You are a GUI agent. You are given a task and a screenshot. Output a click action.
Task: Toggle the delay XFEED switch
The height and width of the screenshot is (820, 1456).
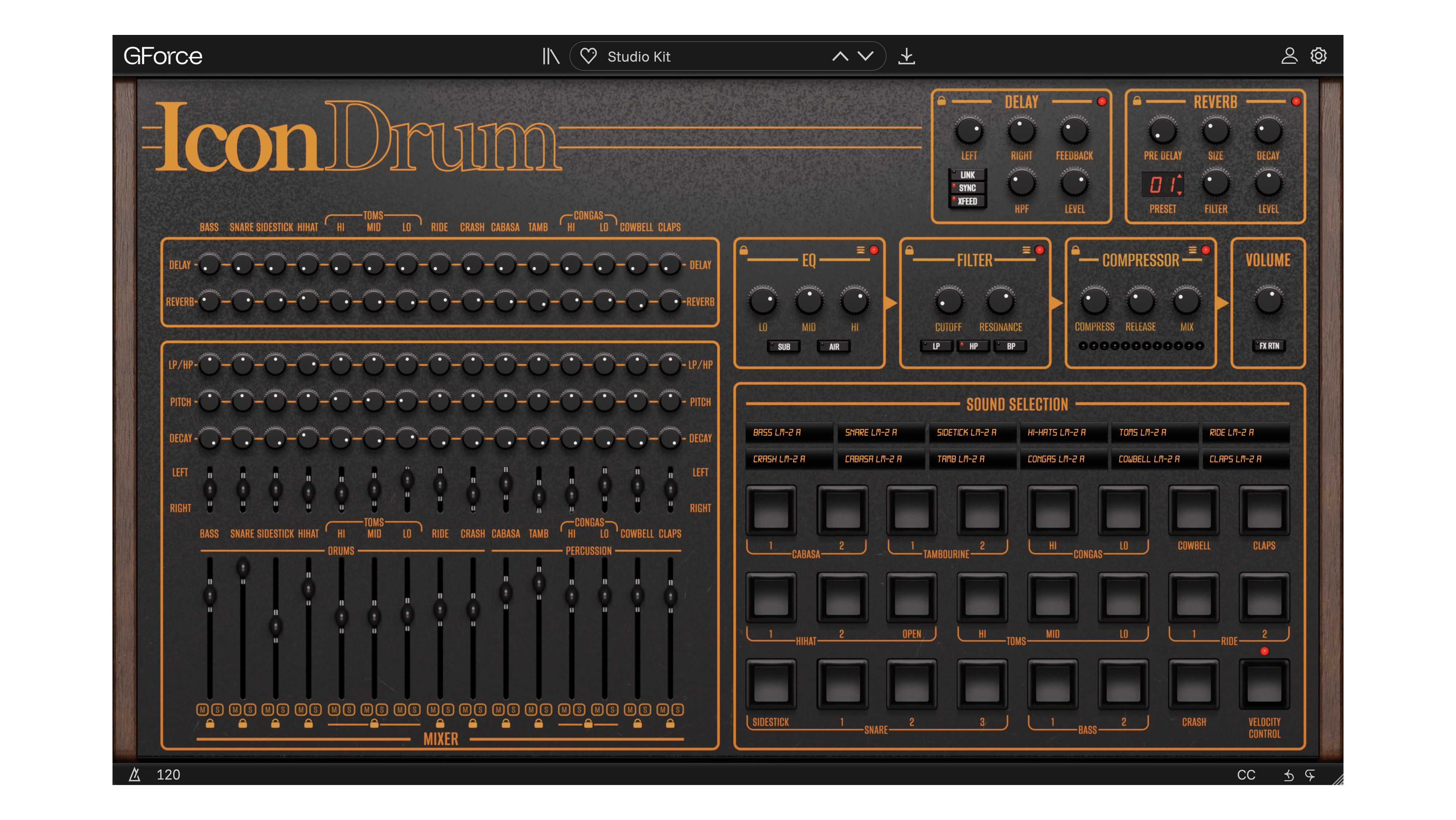point(967,201)
